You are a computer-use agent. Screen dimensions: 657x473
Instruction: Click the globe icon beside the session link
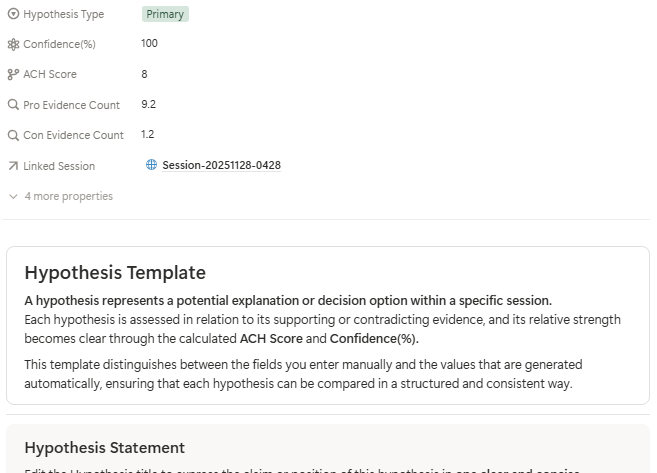click(152, 165)
